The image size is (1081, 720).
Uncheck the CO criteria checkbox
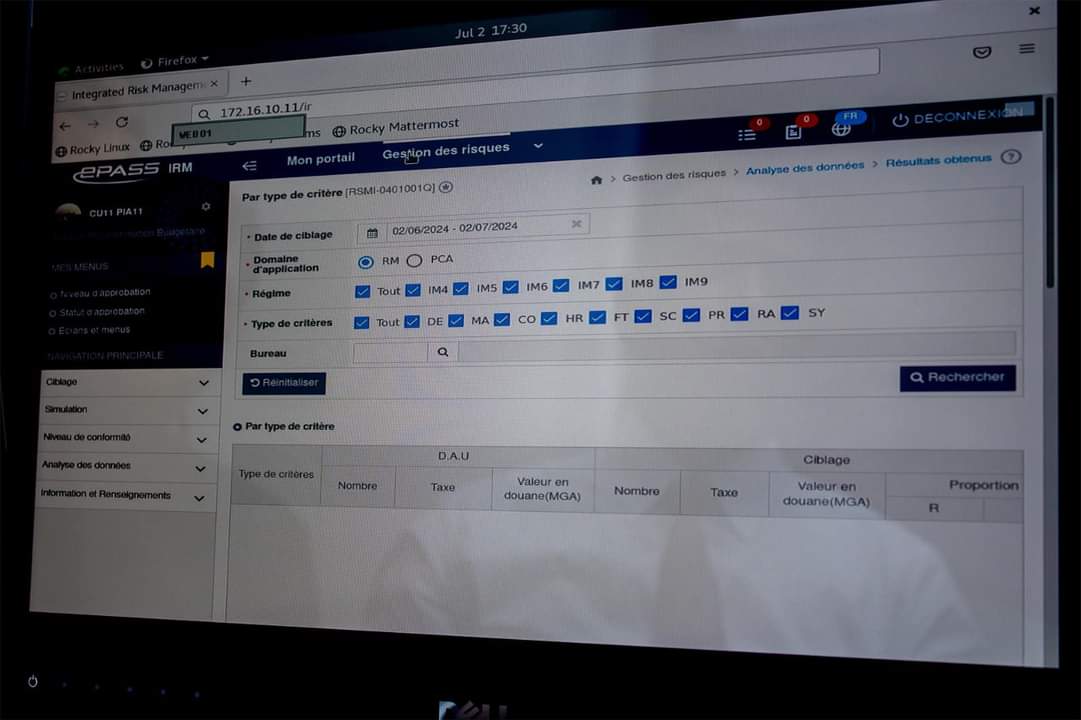(x=502, y=319)
